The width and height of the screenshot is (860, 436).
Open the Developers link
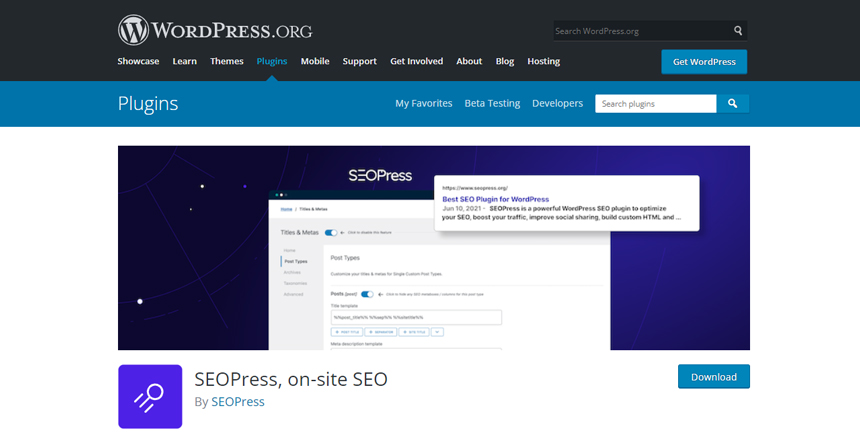pos(557,103)
